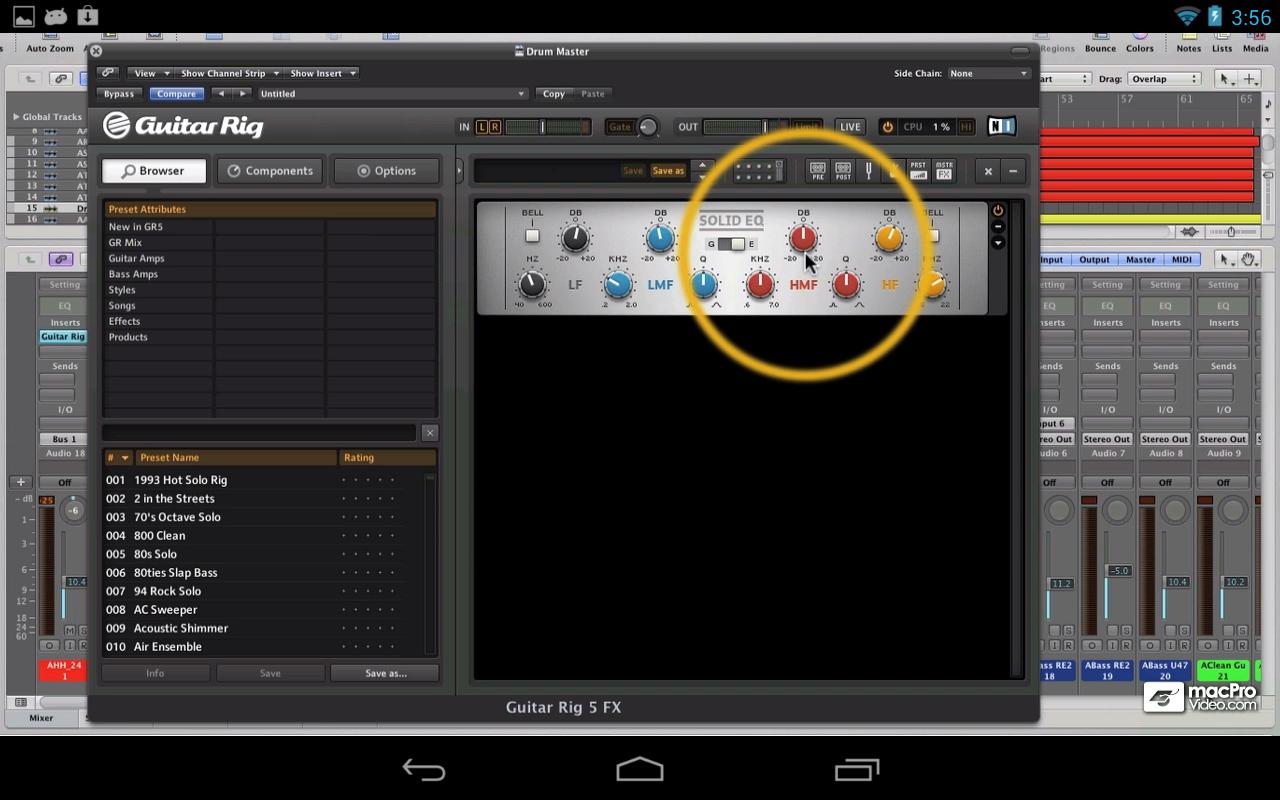Open the rack POST tapedeck icon
The width and height of the screenshot is (1280, 800).
tap(843, 171)
